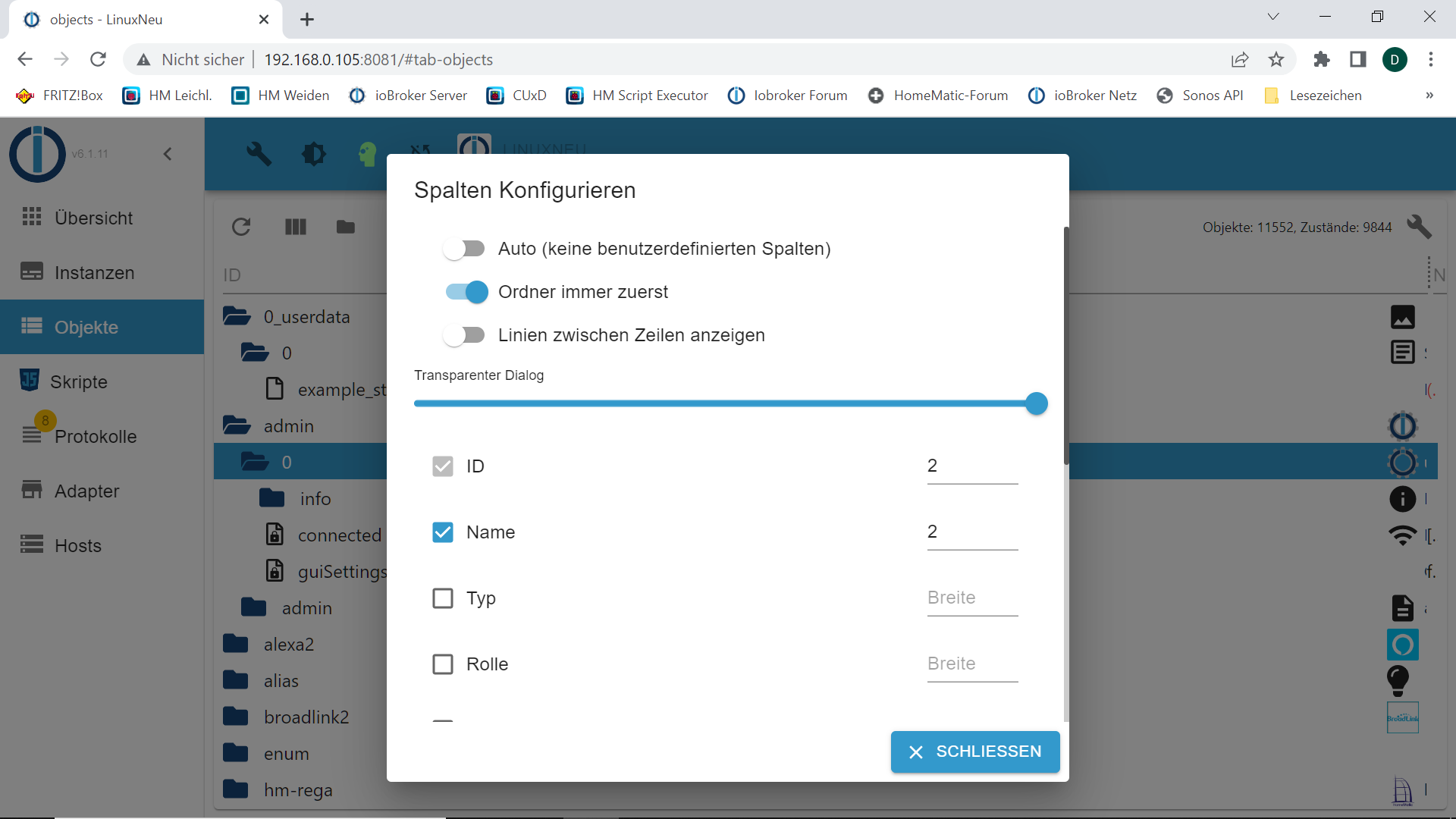
Task: Collapse the sidebar with the chevron arrow
Action: pos(168,154)
